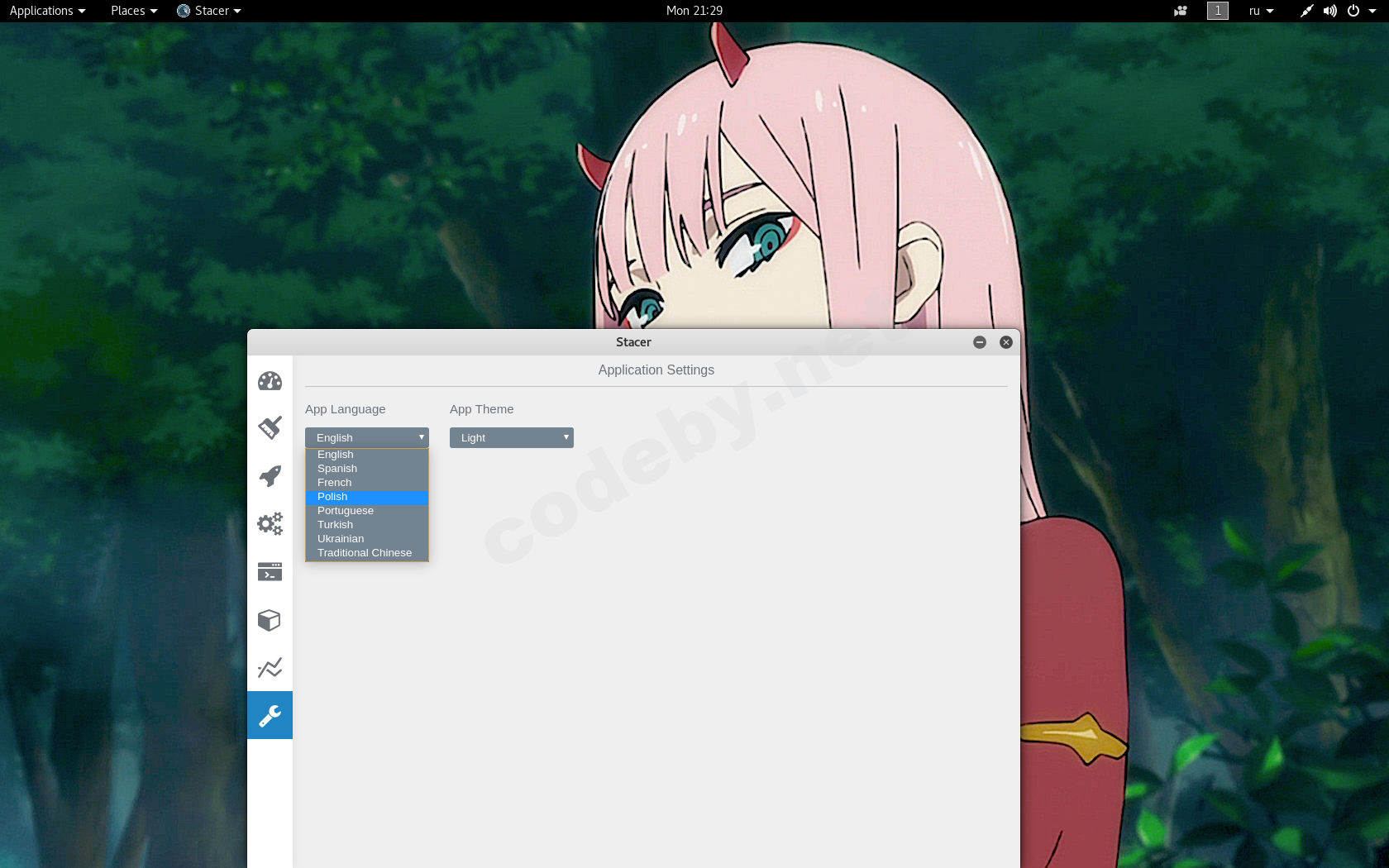Expand the App Theme dropdown showing Light

[x=512, y=437]
